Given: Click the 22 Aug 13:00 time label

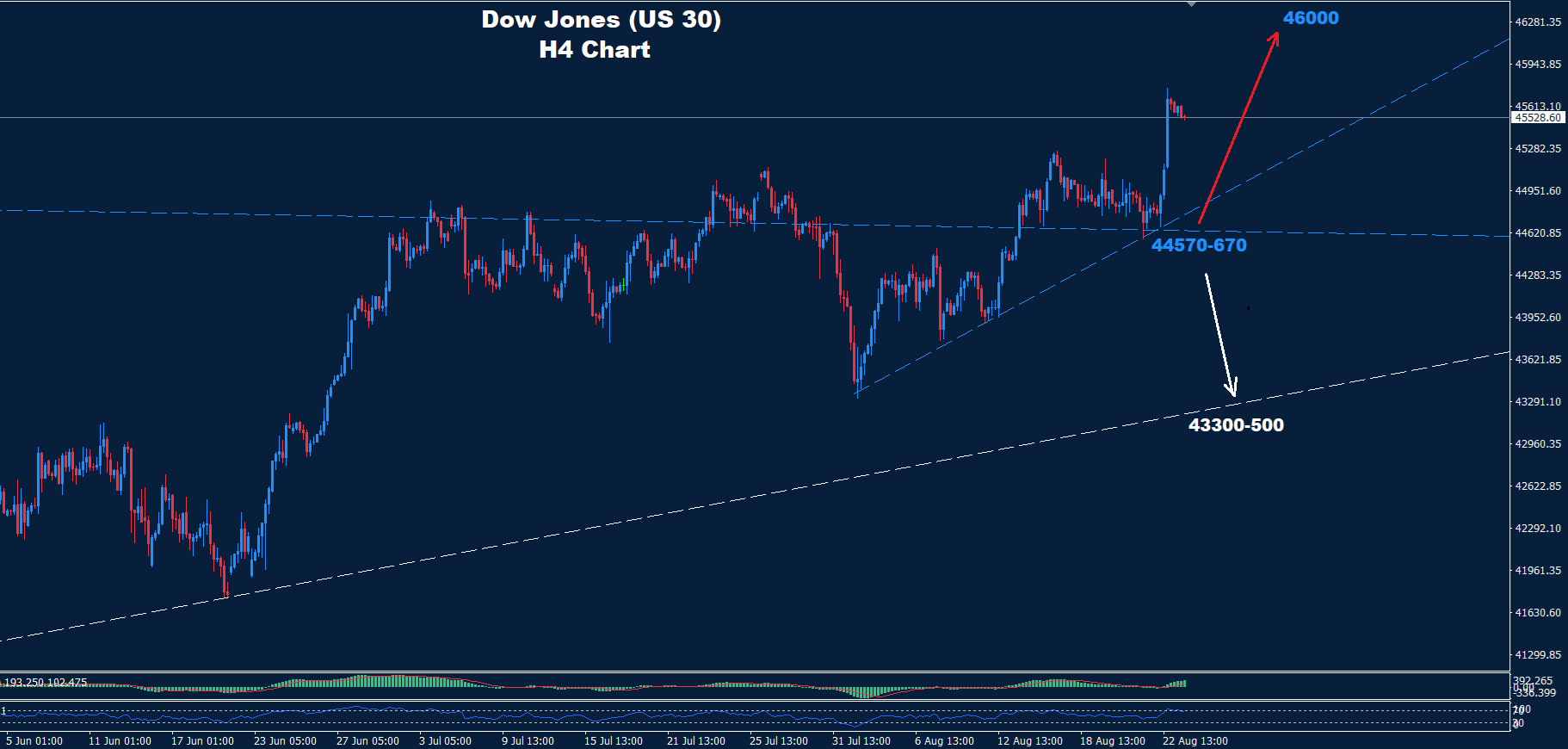Looking at the screenshot, I should [x=1195, y=741].
